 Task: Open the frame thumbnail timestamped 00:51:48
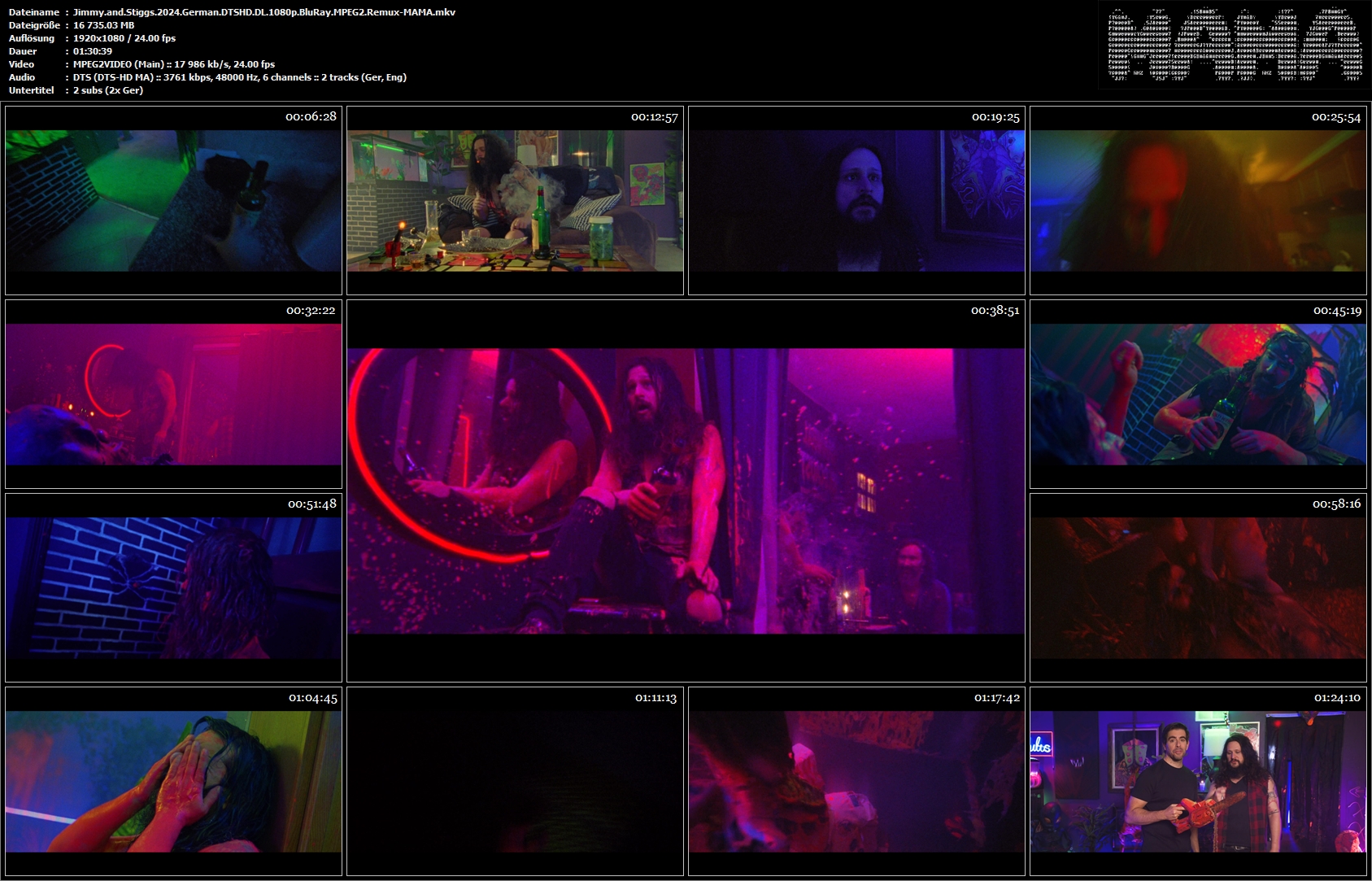[x=173, y=587]
